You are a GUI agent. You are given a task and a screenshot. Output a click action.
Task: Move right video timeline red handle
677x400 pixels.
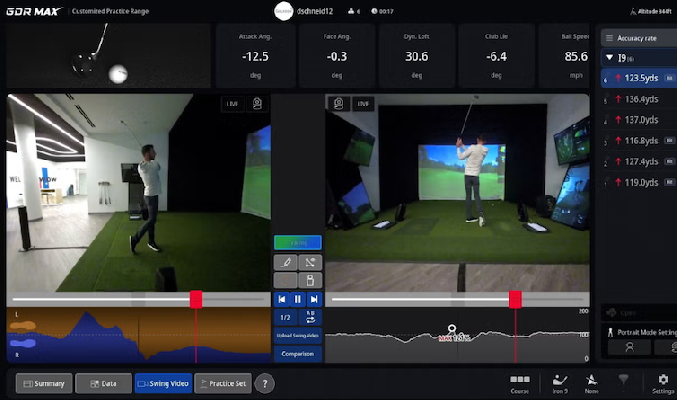click(x=515, y=299)
